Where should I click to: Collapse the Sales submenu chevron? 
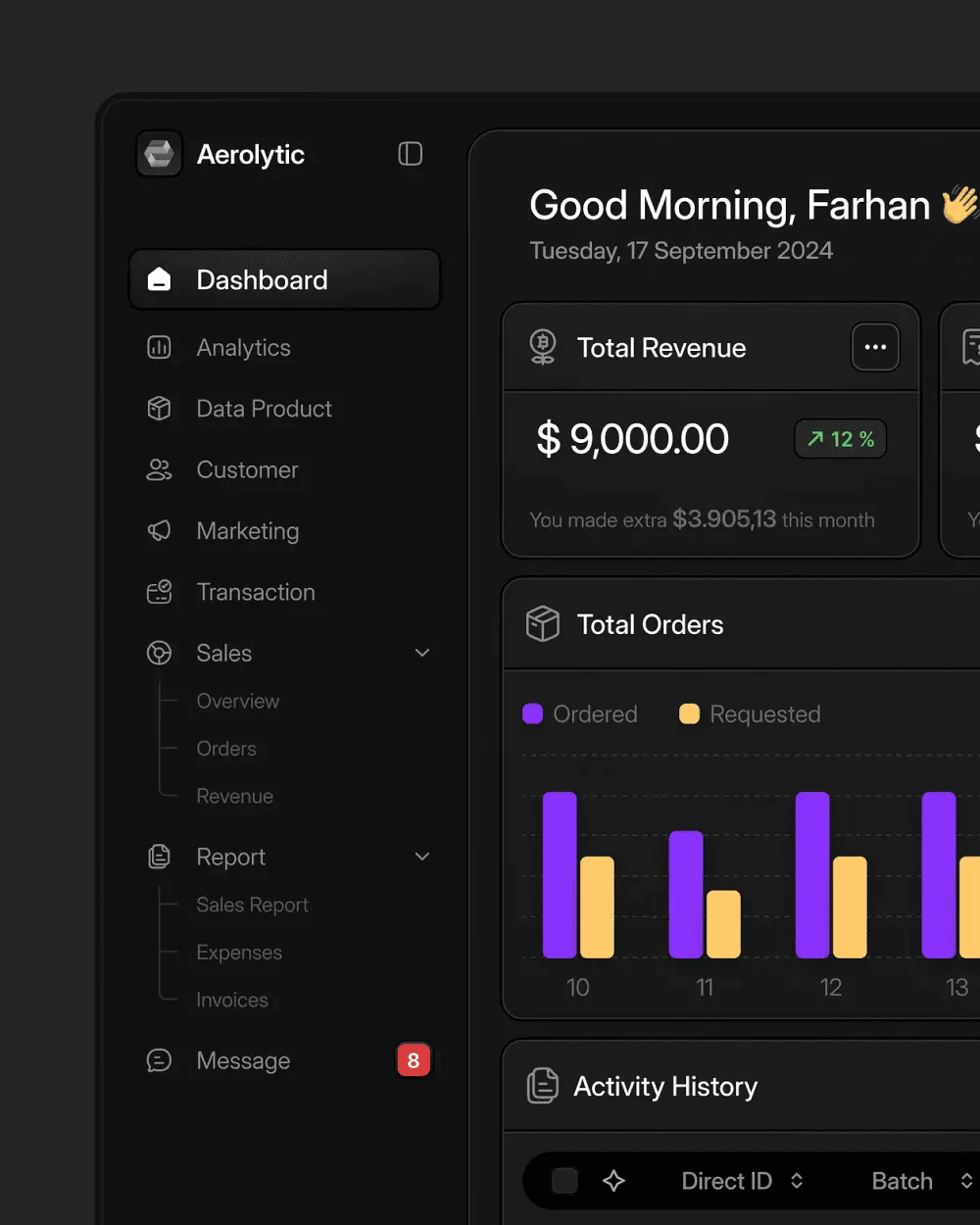(x=422, y=653)
